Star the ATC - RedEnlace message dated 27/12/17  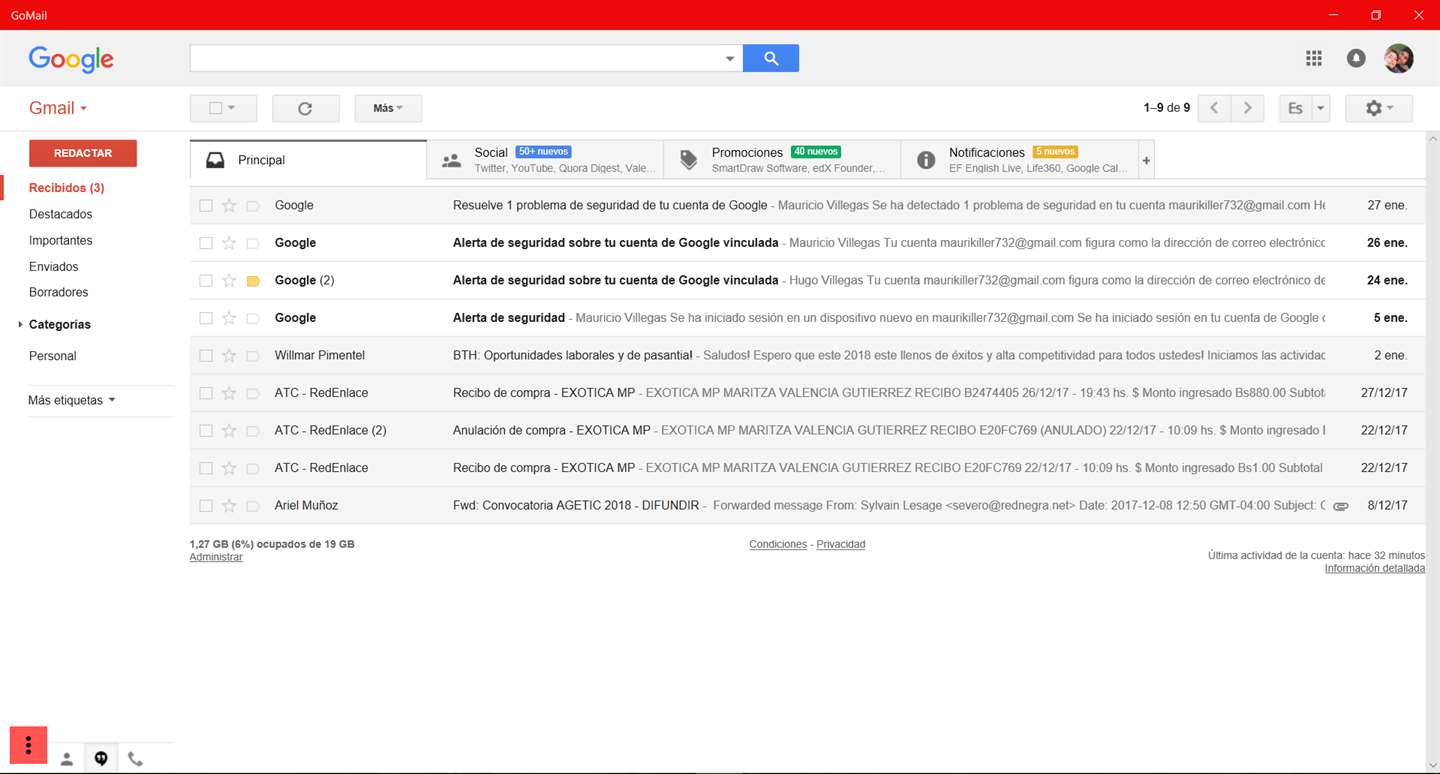tap(229, 393)
